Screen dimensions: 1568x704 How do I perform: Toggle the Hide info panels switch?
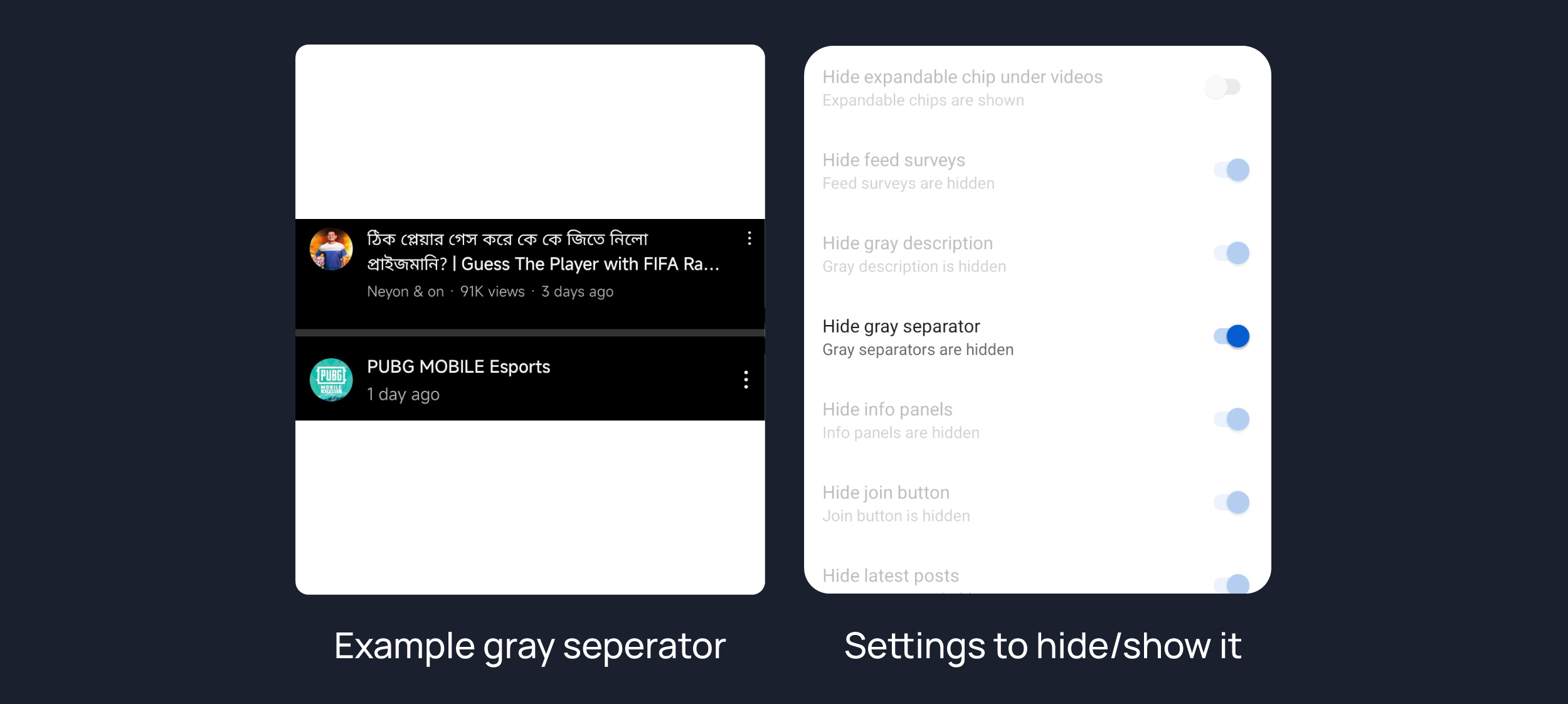coord(1231,419)
